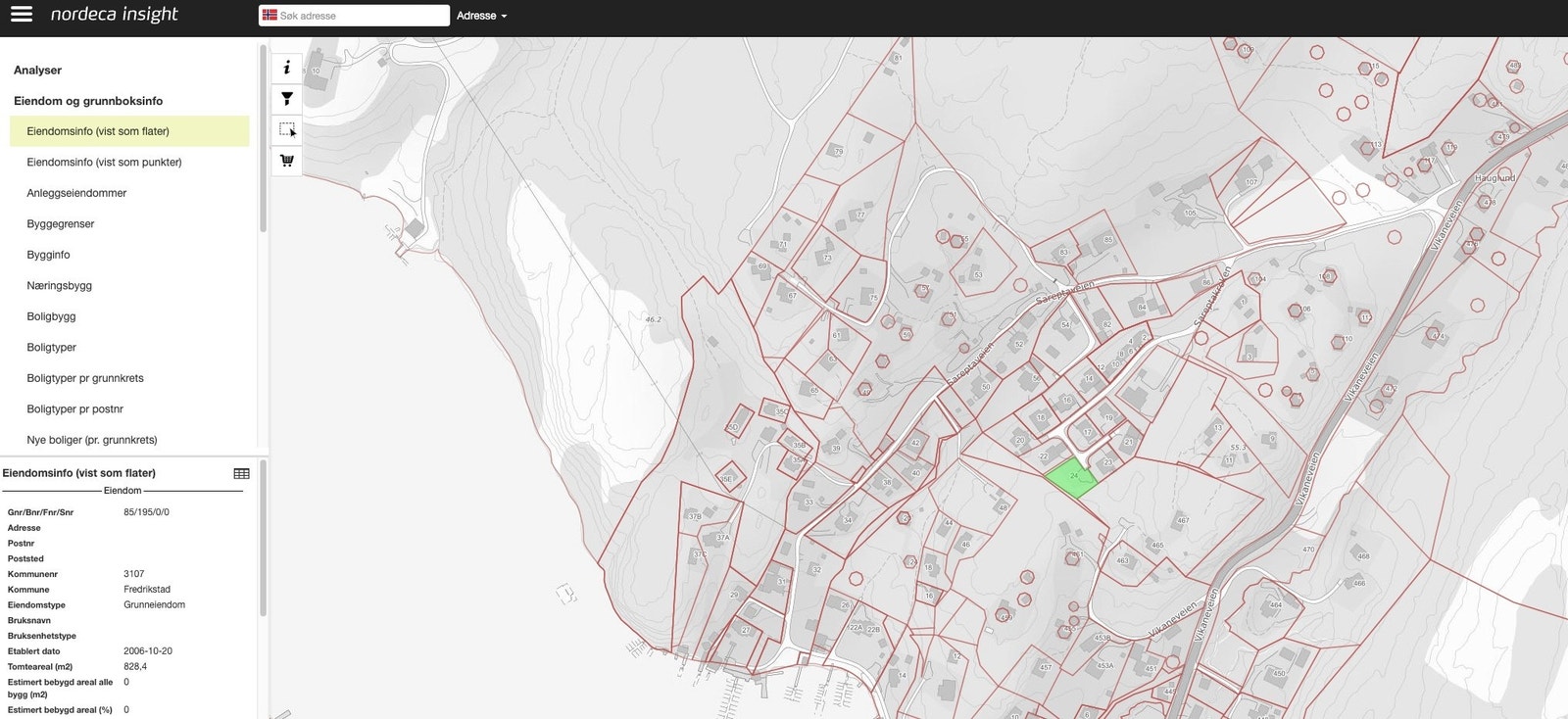Choose Boligtyper pr grunnkrets
The image size is (1568, 719).
[85, 378]
